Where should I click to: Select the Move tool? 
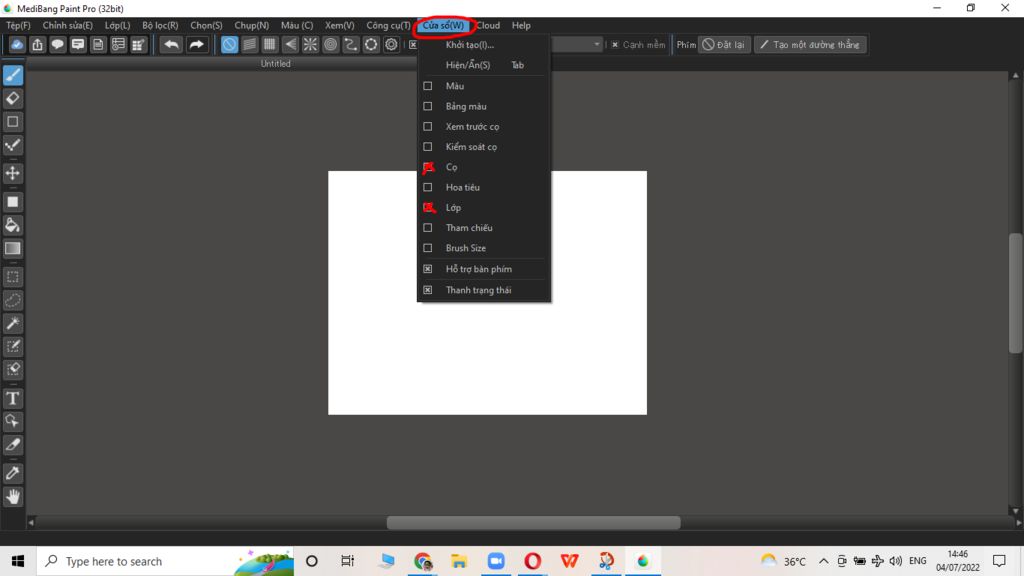(13, 173)
